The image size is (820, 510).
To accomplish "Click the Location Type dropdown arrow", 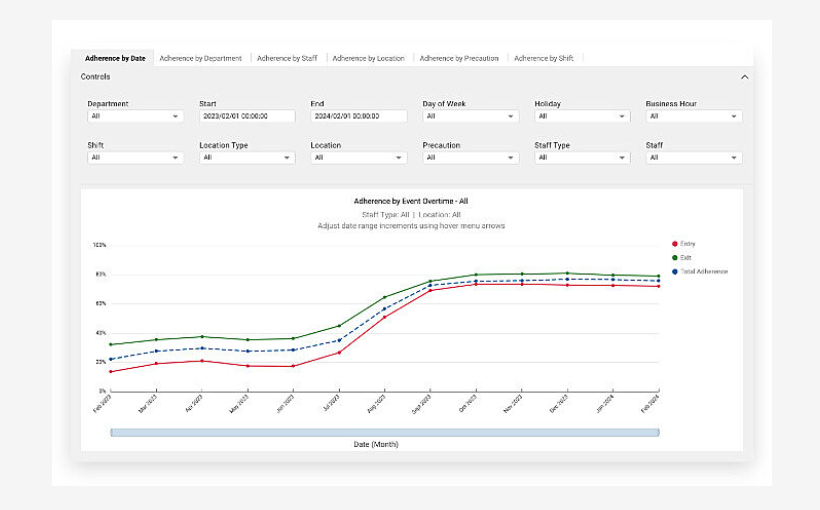I will 288,157.
